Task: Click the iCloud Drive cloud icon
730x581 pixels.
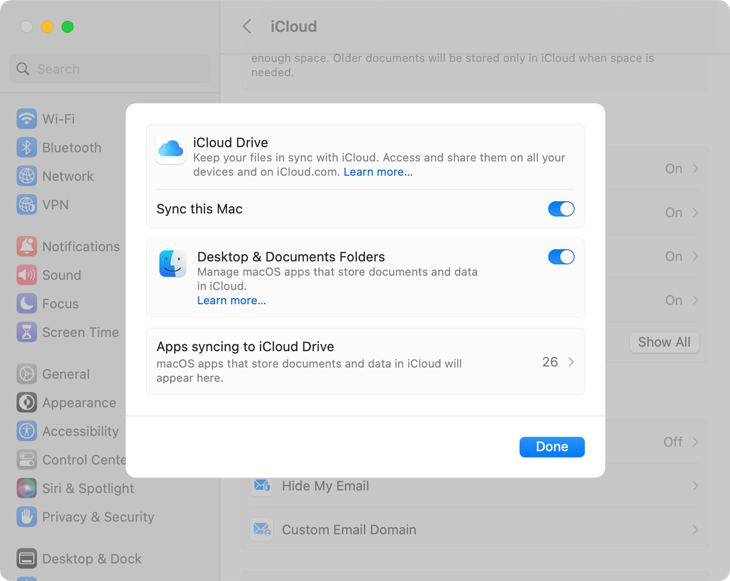Action: (170, 149)
